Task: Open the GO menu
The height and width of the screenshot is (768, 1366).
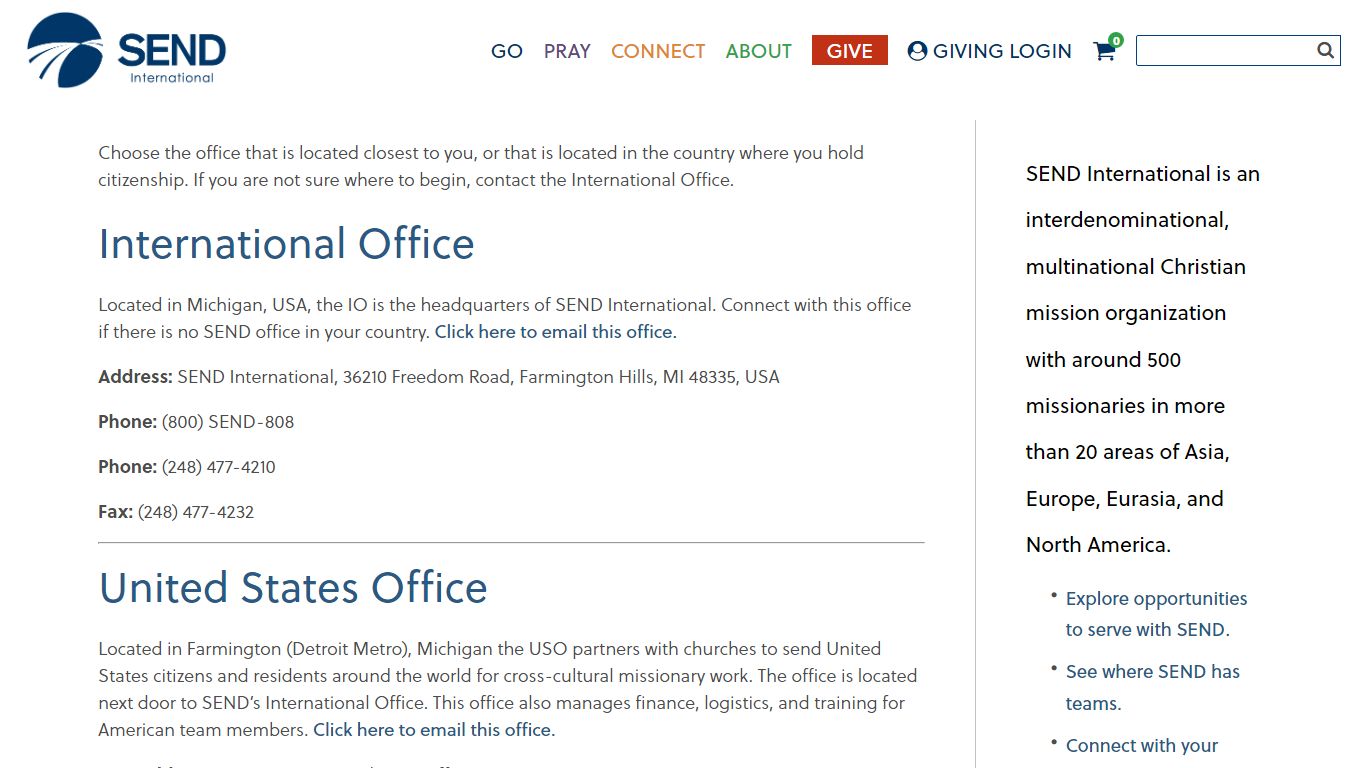Action: click(507, 51)
